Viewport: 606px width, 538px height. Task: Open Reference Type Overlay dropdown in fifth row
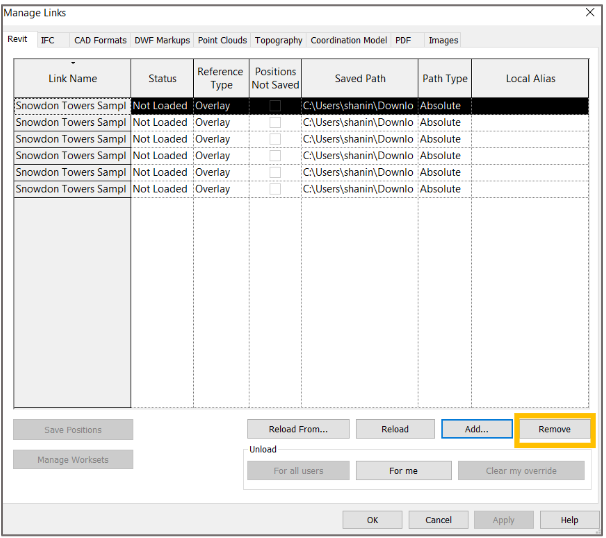coord(219,172)
